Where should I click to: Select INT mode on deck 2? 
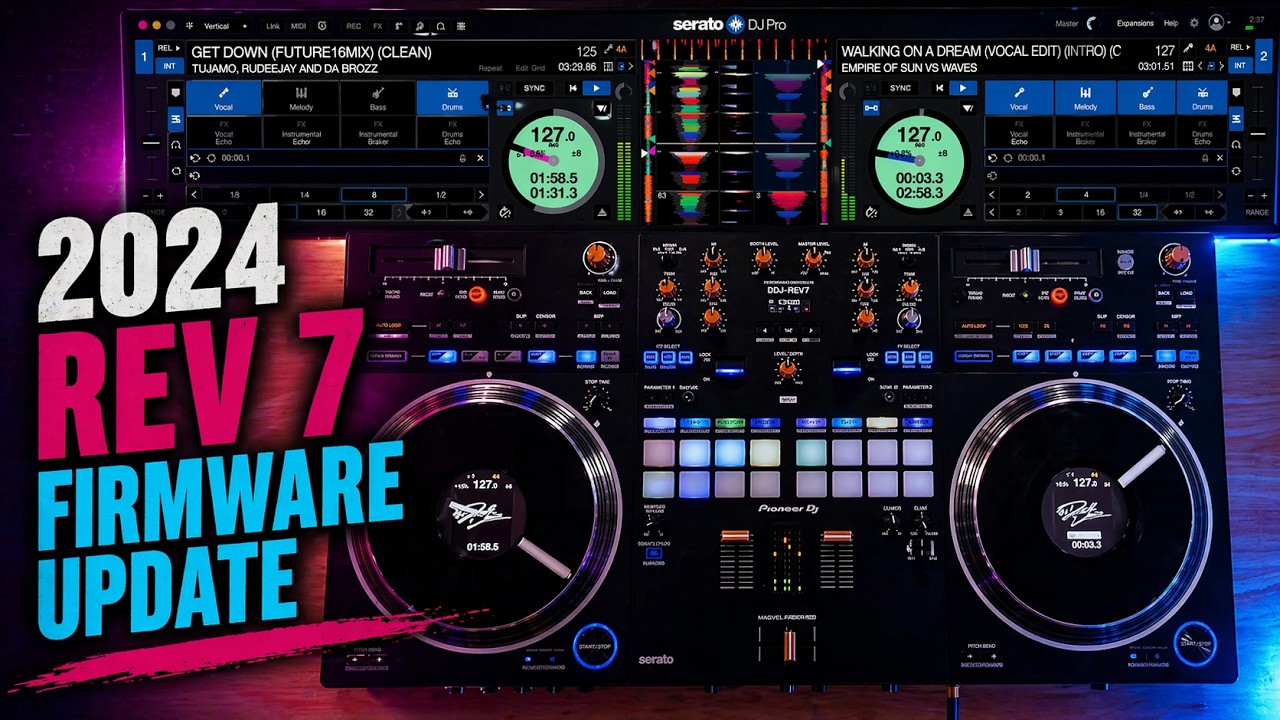[x=1239, y=66]
